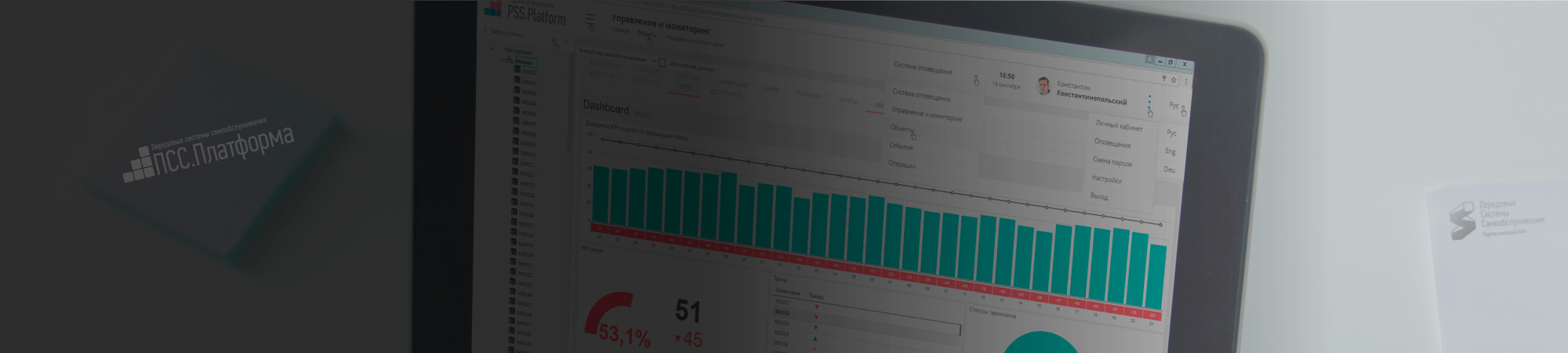Toggle the Обновление данных checkbox
The height and width of the screenshot is (353, 1568).
(662, 63)
